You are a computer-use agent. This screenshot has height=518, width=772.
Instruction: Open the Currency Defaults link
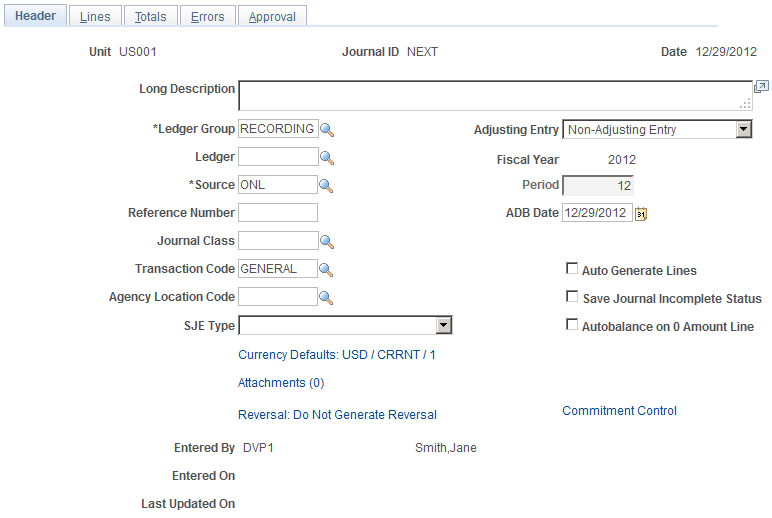(x=337, y=355)
